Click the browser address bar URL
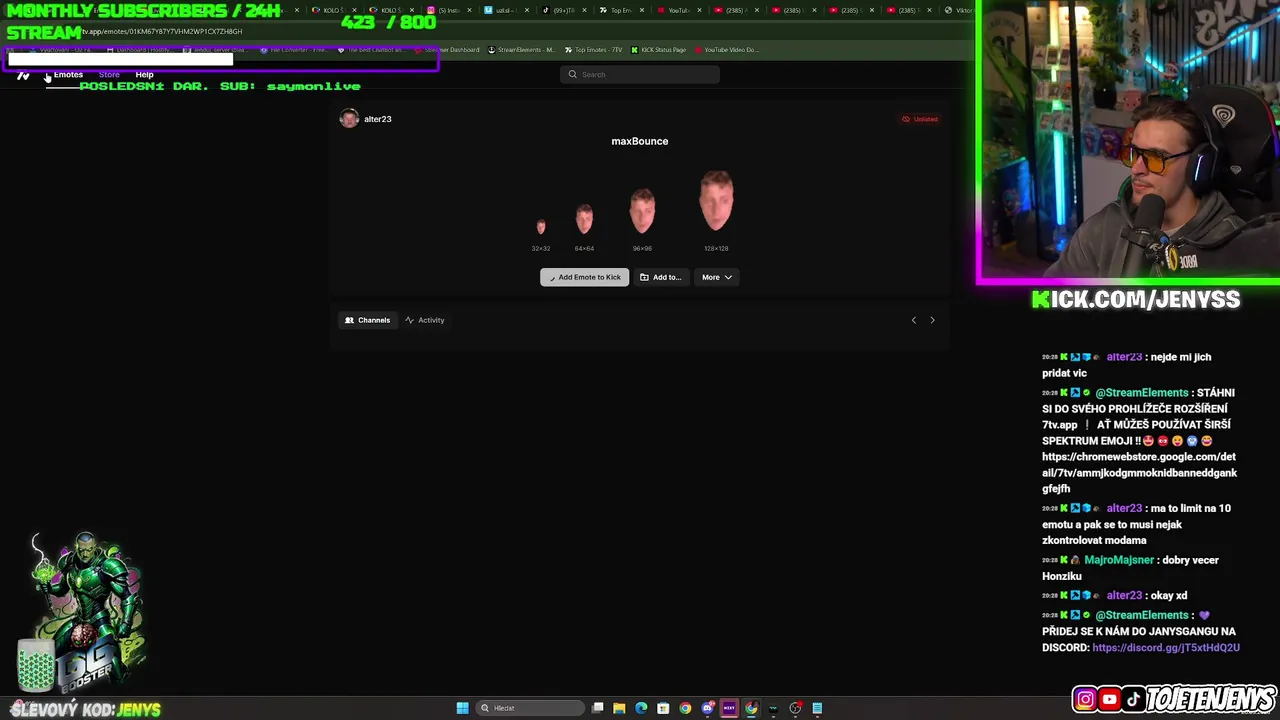This screenshot has width=1280, height=720. coord(160,31)
